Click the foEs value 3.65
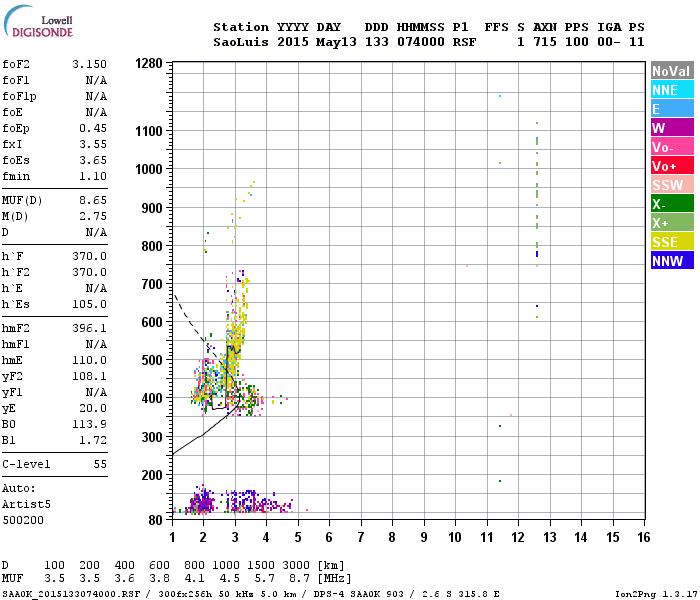This screenshot has width=700, height=600. [93, 160]
